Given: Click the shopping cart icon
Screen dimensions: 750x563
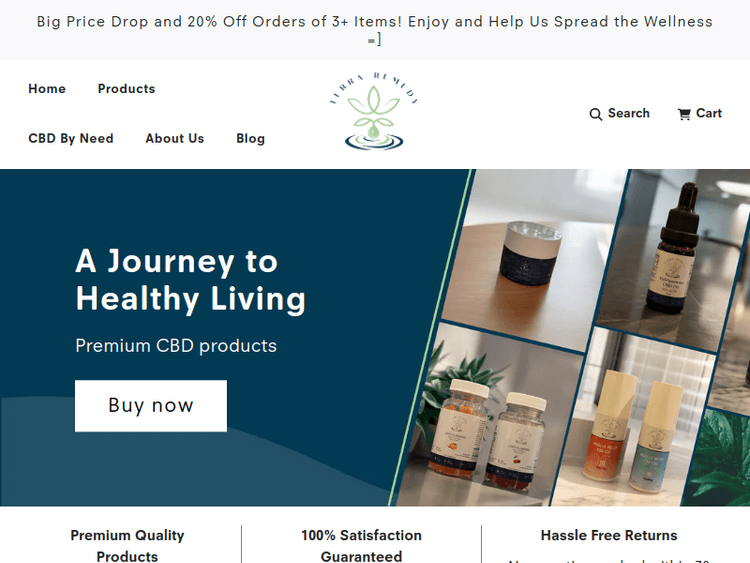Looking at the screenshot, I should [x=684, y=114].
